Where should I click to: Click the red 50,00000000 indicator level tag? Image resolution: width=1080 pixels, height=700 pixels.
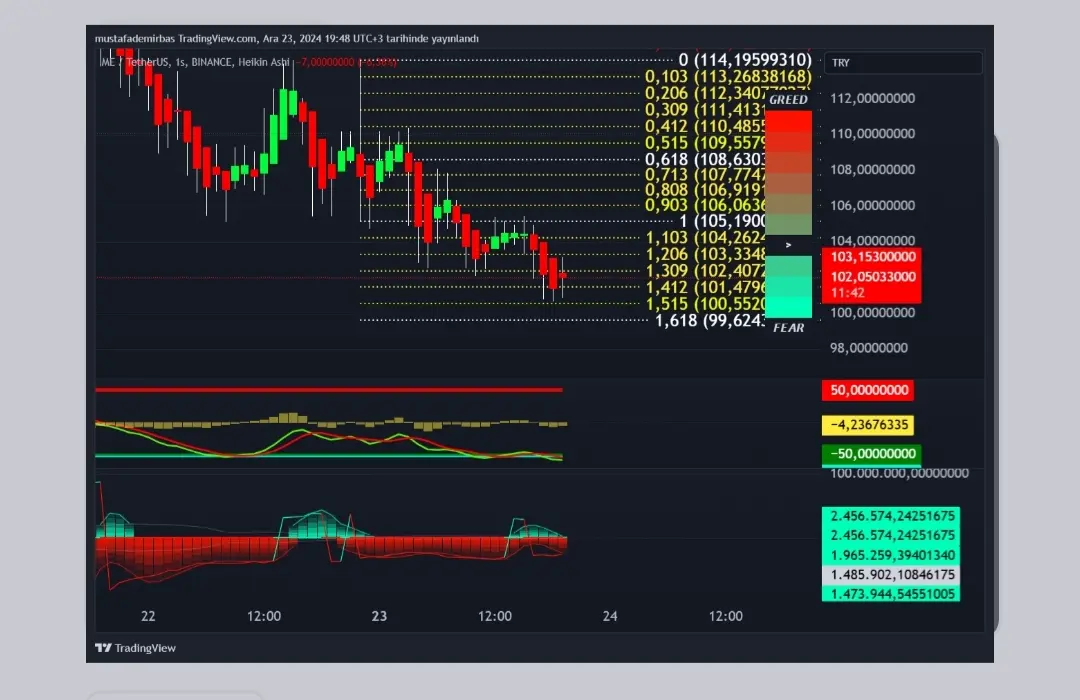click(869, 391)
